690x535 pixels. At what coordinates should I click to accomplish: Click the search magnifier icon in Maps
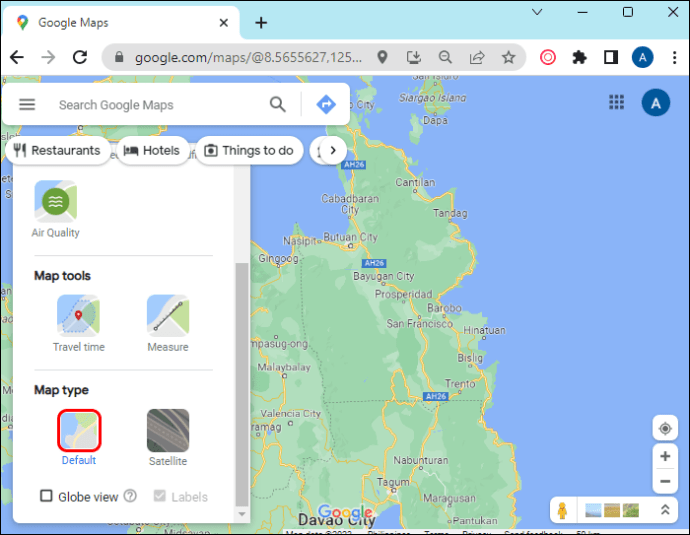tap(278, 104)
